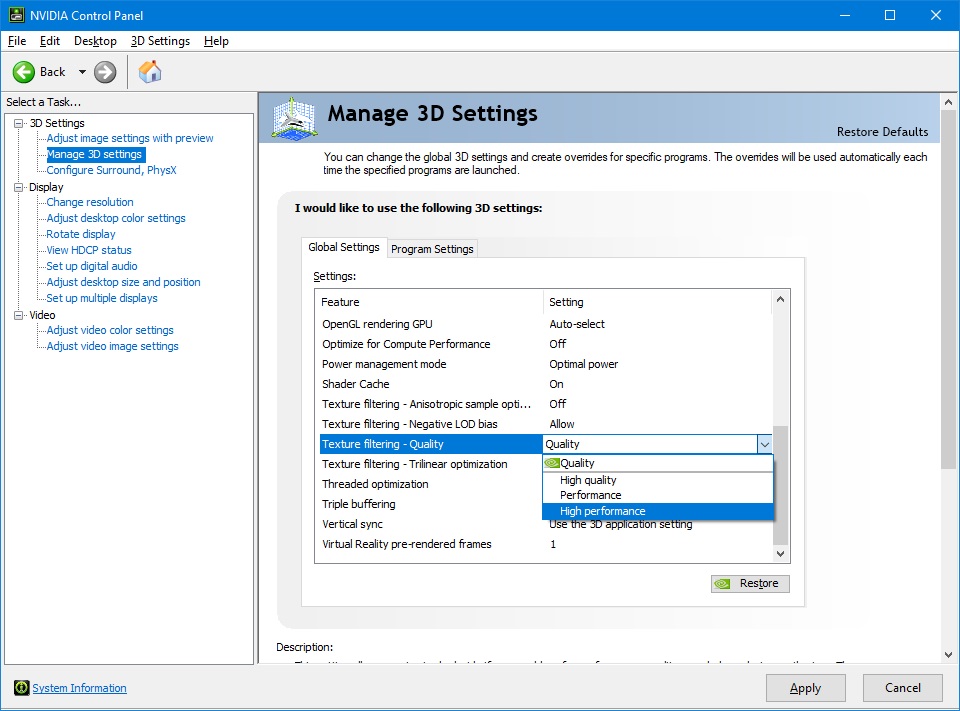The height and width of the screenshot is (711, 960).
Task: Click the Forward arrow icon
Action: coord(105,72)
